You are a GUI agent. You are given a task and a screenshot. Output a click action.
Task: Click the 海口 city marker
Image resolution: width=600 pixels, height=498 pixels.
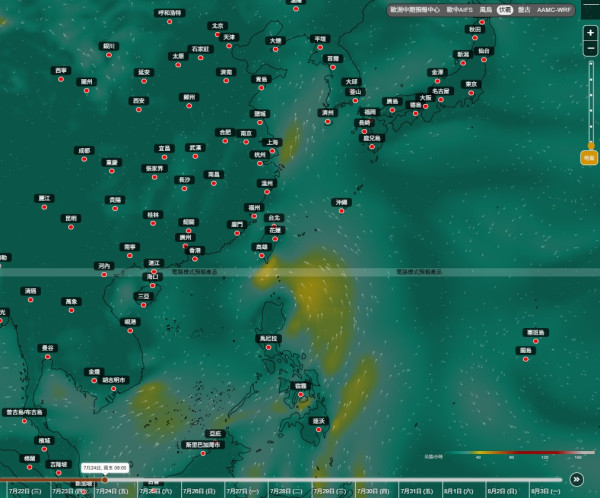[x=152, y=286]
